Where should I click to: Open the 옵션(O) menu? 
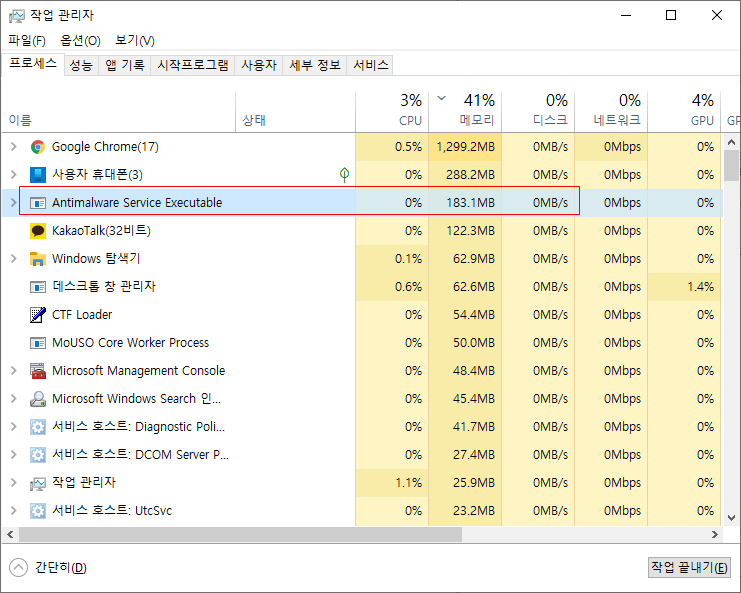(x=80, y=41)
